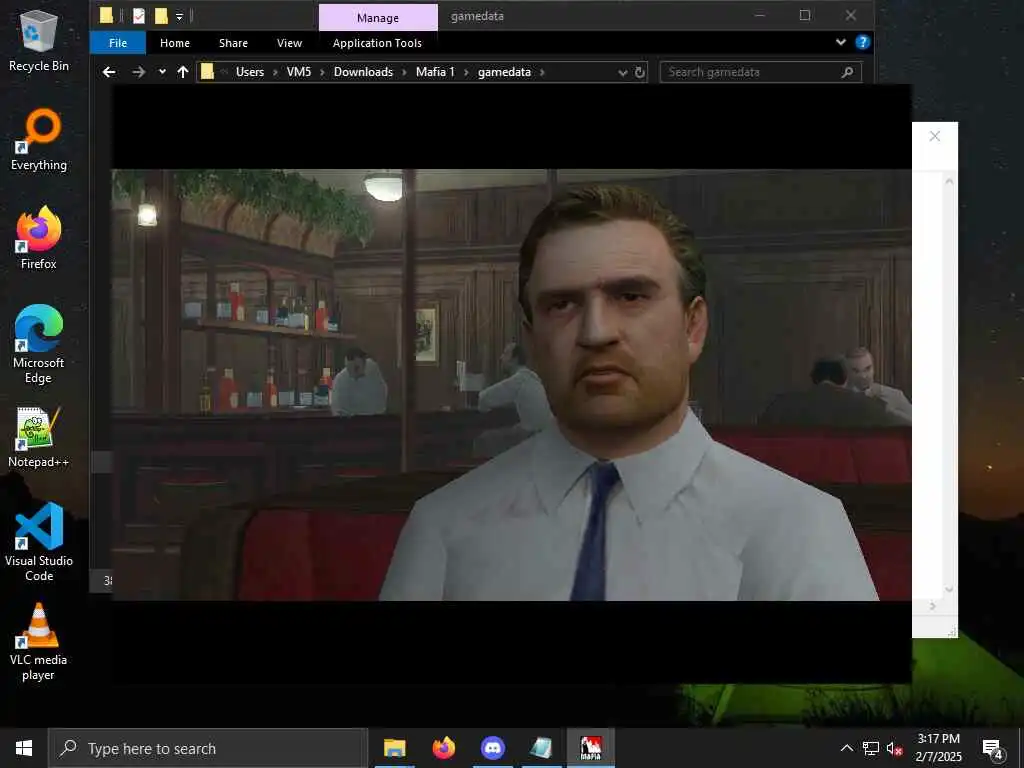This screenshot has height=768, width=1024.
Task: Open the Customize Quick Access Toolbar dropdown
Action: click(180, 16)
